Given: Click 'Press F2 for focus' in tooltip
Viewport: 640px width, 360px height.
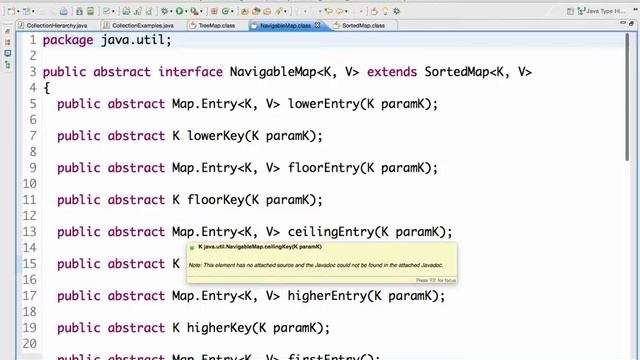Looking at the screenshot, I should click(436, 280).
